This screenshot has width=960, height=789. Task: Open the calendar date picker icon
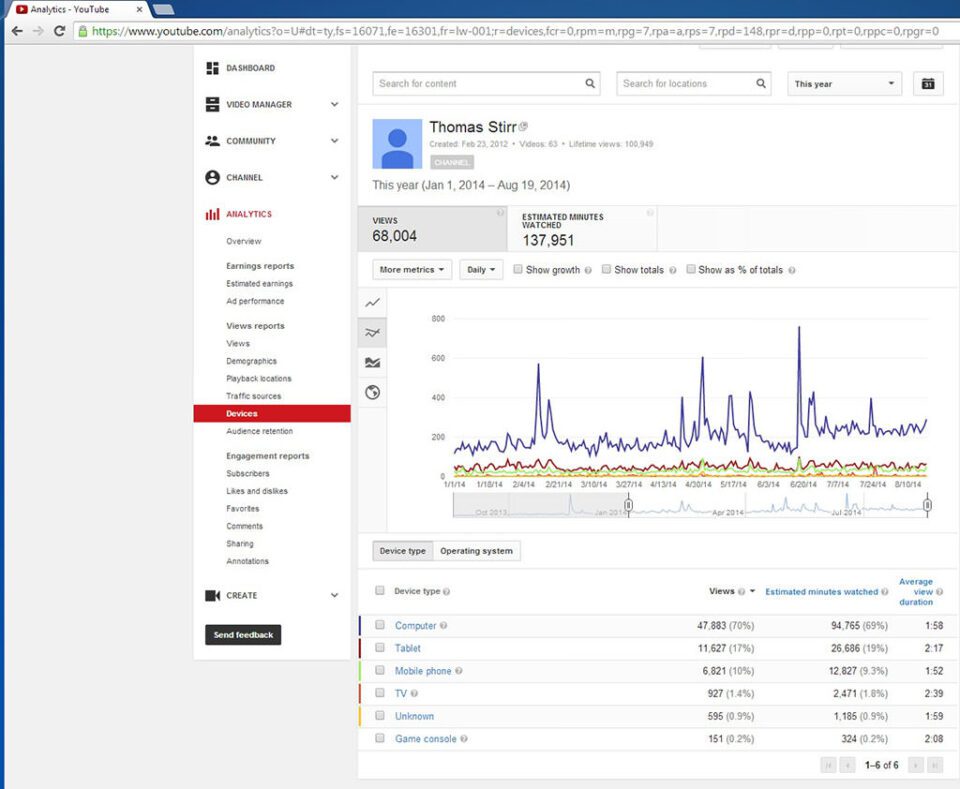[928, 84]
